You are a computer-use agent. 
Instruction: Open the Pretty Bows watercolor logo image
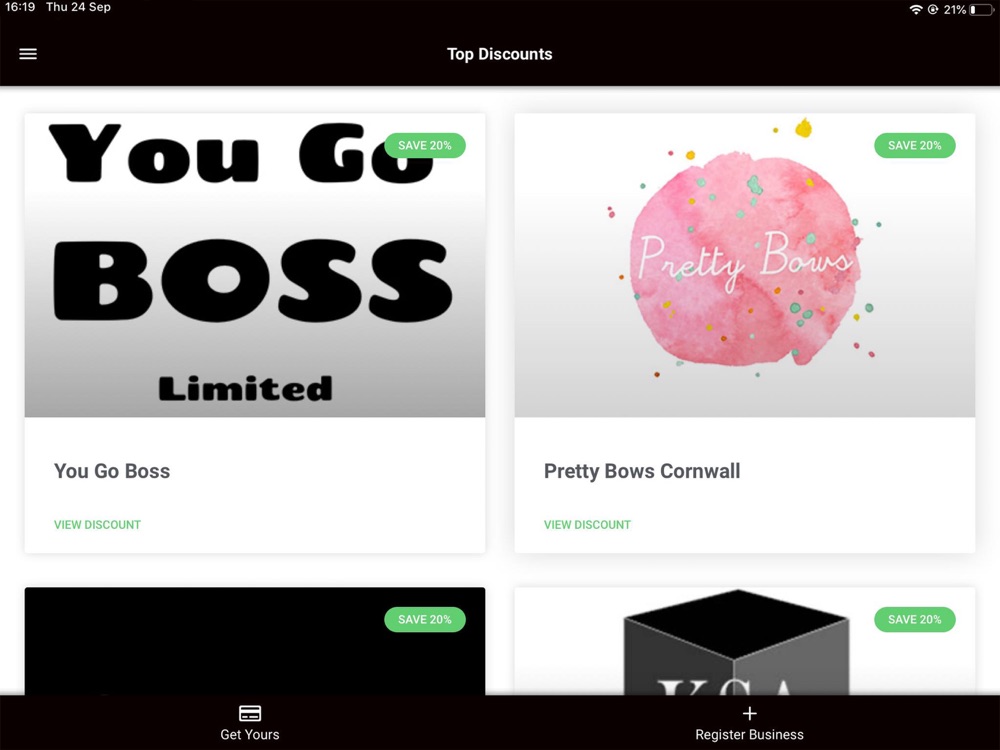click(744, 265)
